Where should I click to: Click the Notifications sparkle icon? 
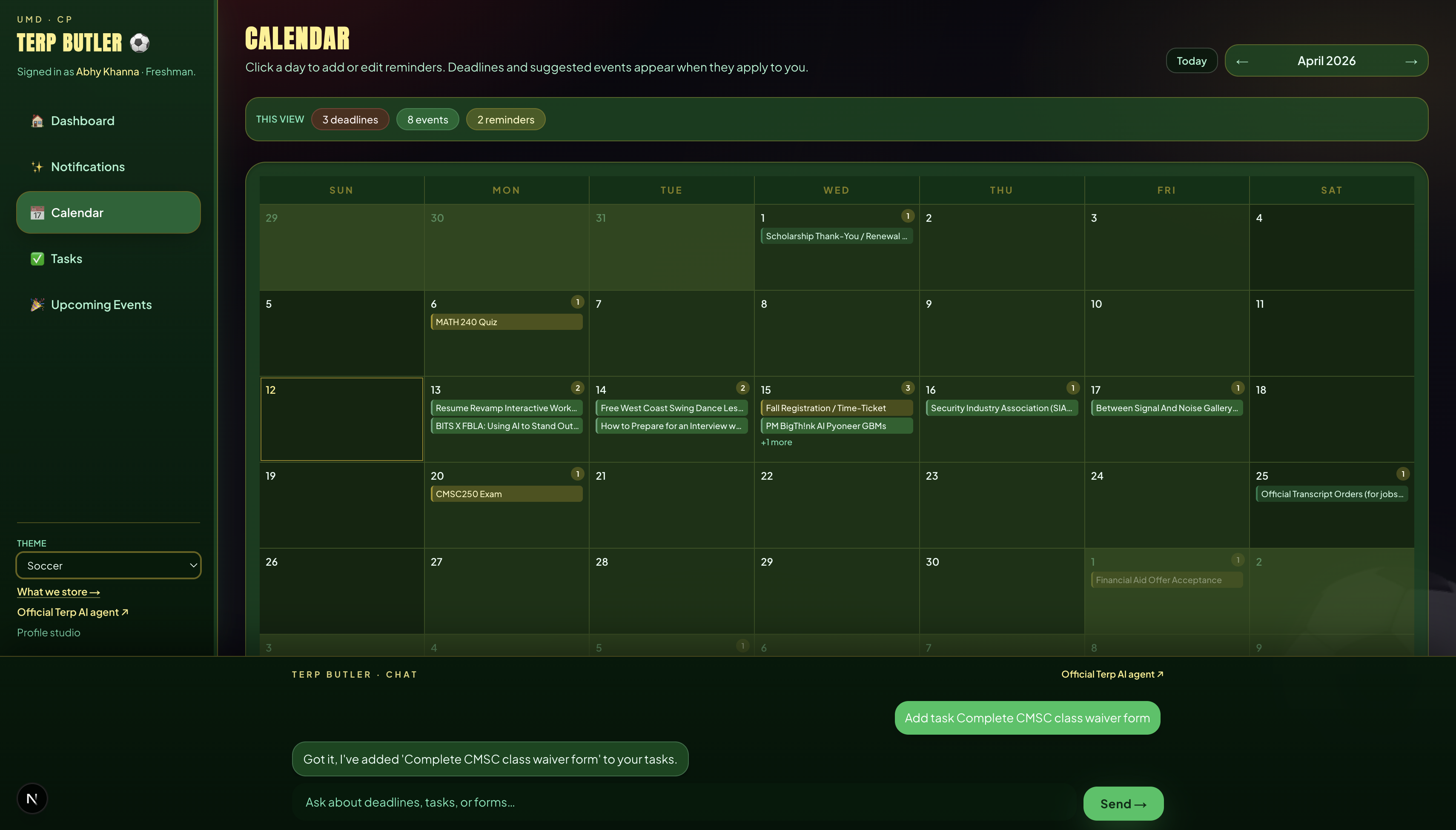click(x=37, y=167)
